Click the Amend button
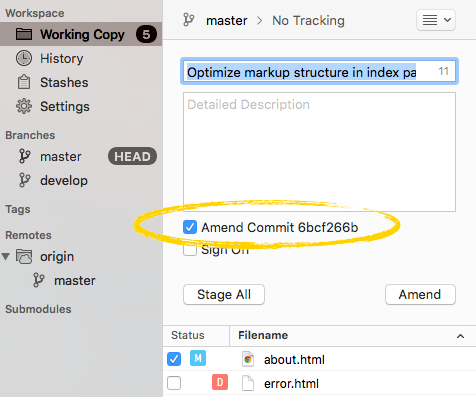 point(420,294)
